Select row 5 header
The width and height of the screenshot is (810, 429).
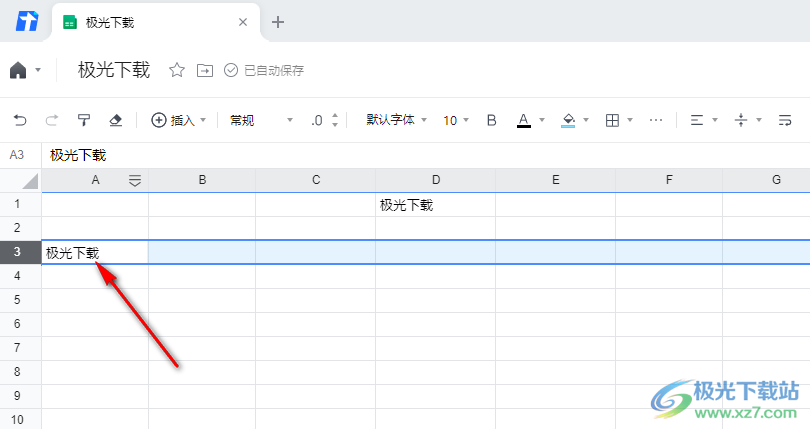tap(21, 300)
